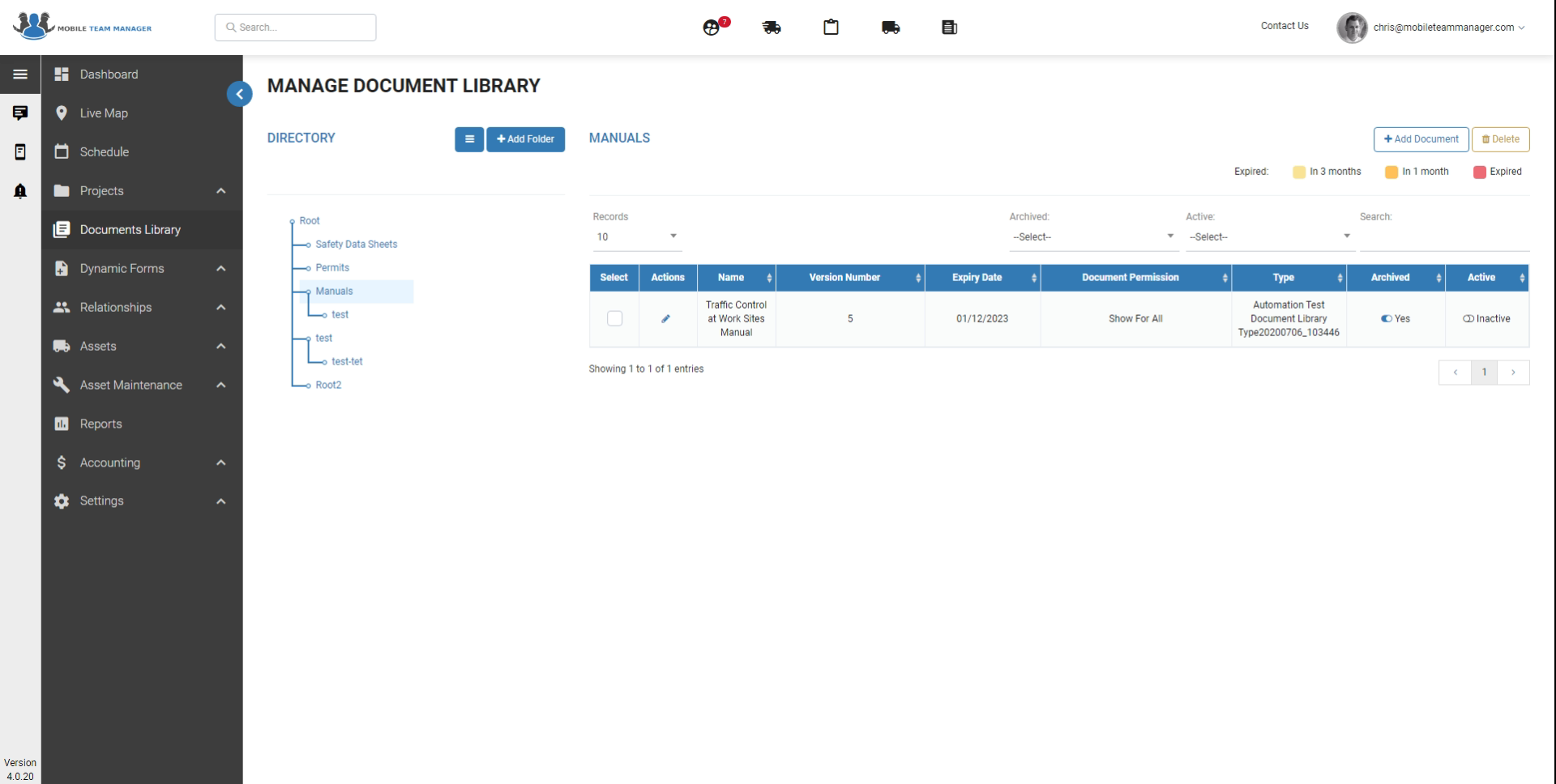
Task: Click the delivery truck icon in top bar
Action: (891, 28)
